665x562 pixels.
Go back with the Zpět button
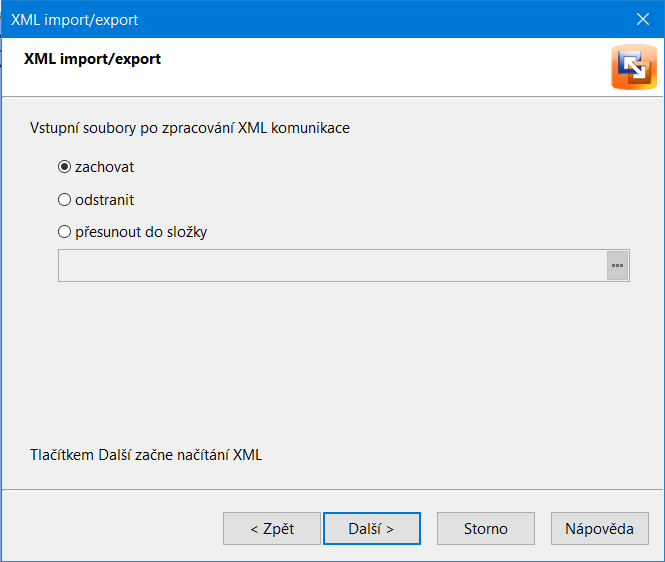click(x=272, y=528)
